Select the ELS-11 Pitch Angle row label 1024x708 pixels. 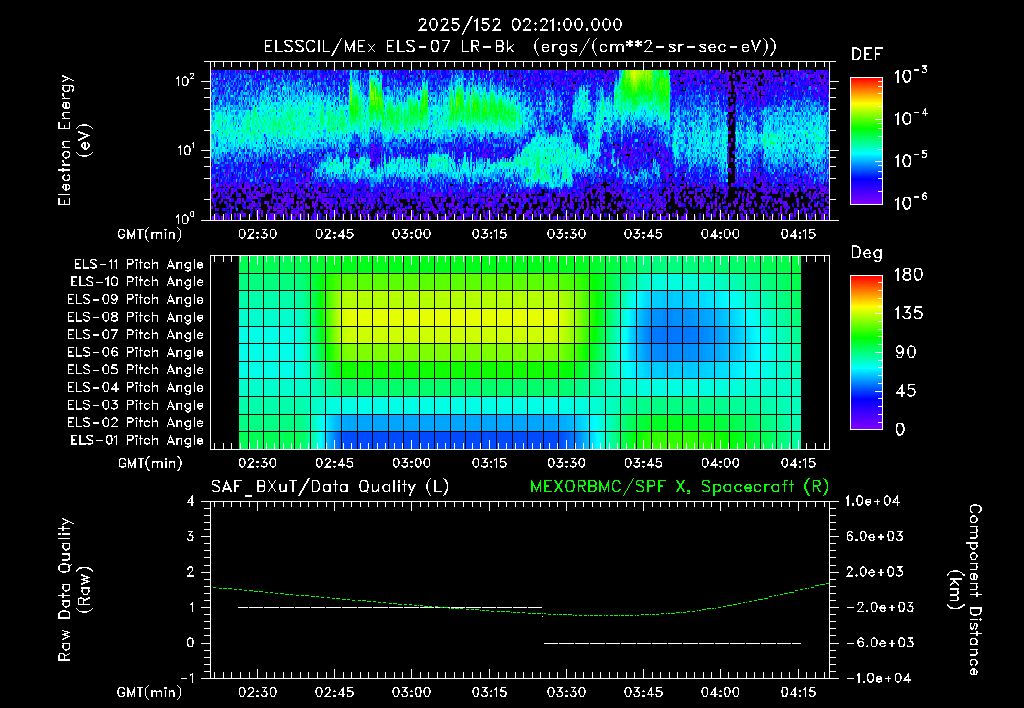pos(138,265)
